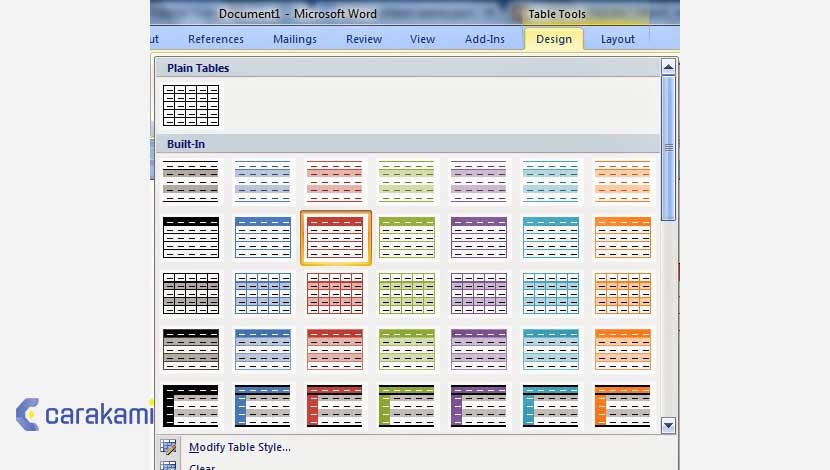
Task: Use orange first-column medium style in fifth built-in row
Action: point(622,406)
